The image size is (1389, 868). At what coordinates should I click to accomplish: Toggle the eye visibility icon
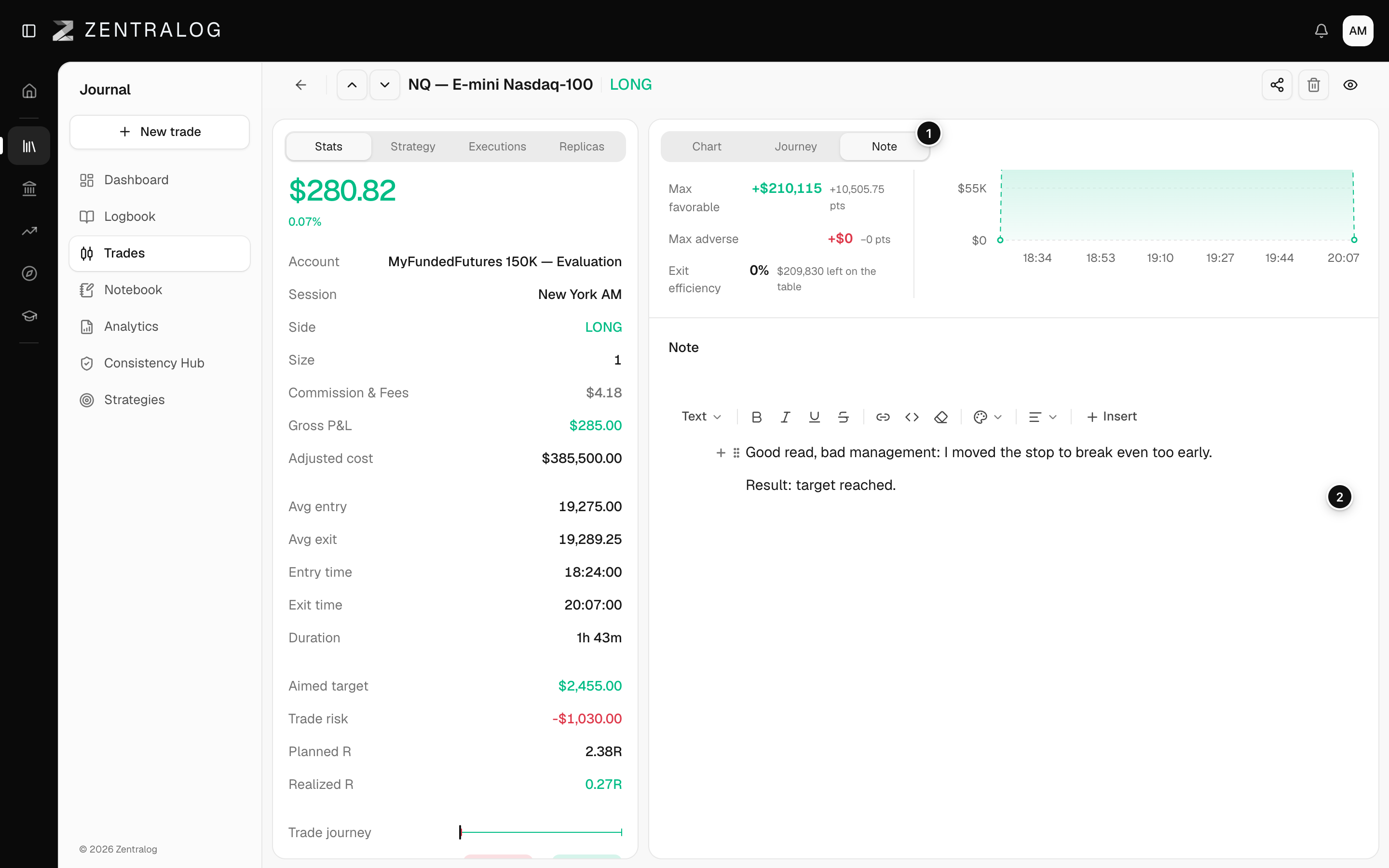coord(1350,85)
